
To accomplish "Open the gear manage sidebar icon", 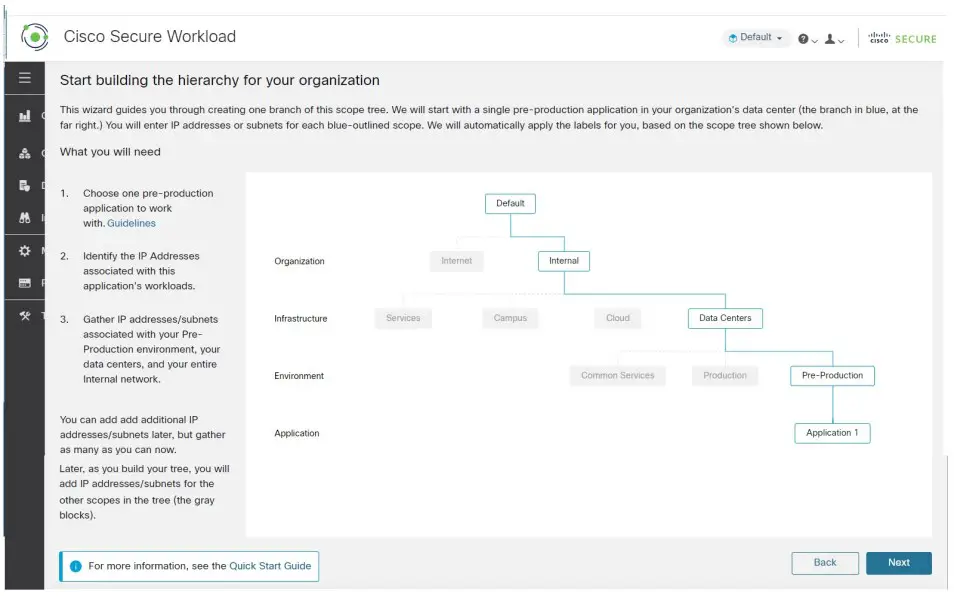I will 25,251.
